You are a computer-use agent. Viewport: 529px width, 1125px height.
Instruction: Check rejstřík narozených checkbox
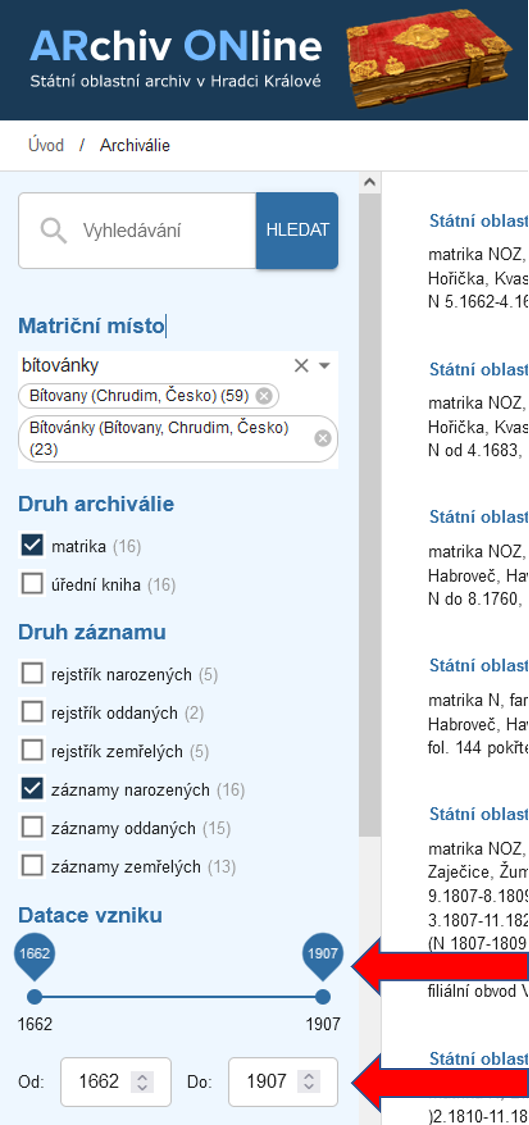point(32,674)
